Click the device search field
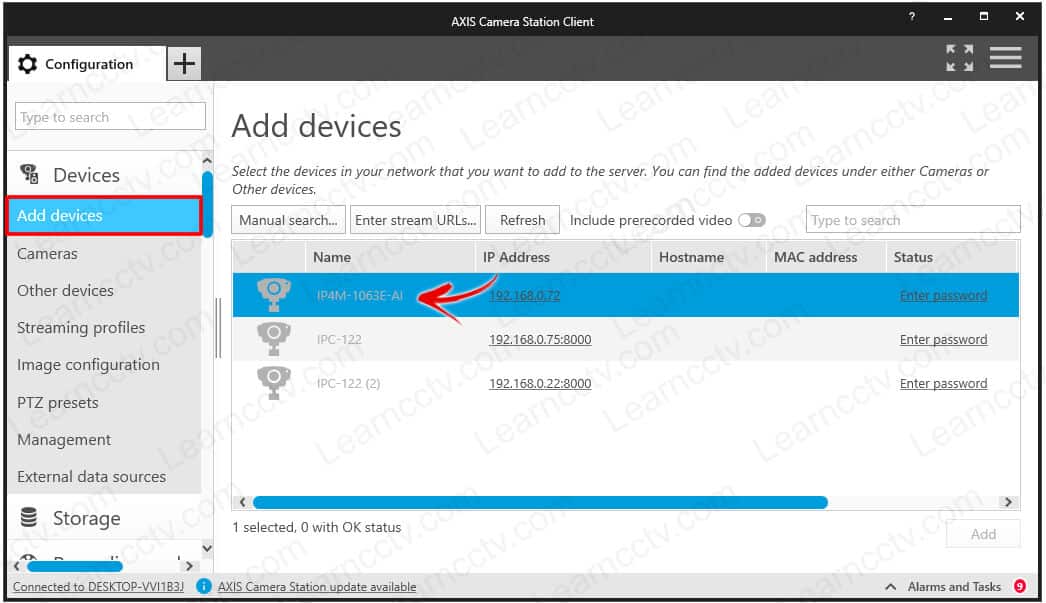This screenshot has width=1046, height=603. tap(912, 220)
